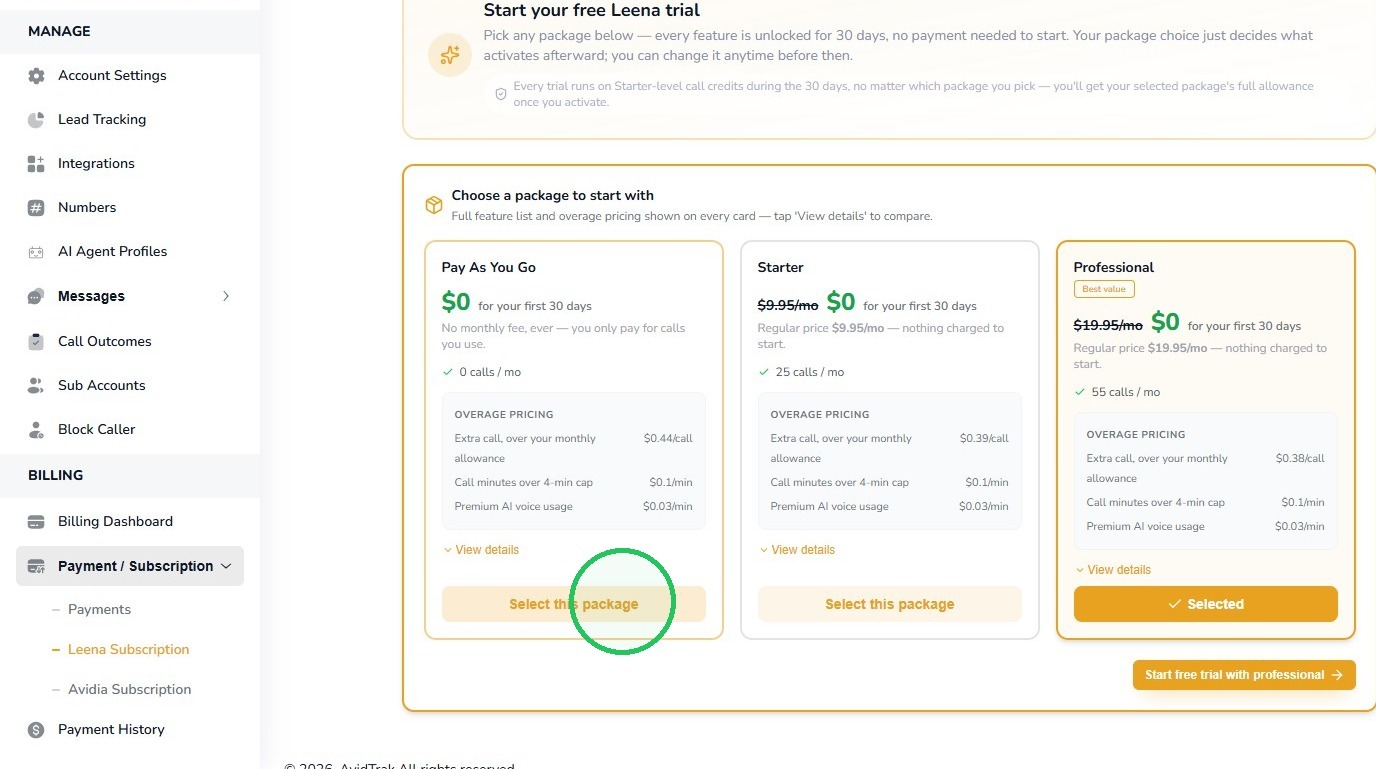Open the Payments submenu item
1376x769 pixels.
(99, 609)
